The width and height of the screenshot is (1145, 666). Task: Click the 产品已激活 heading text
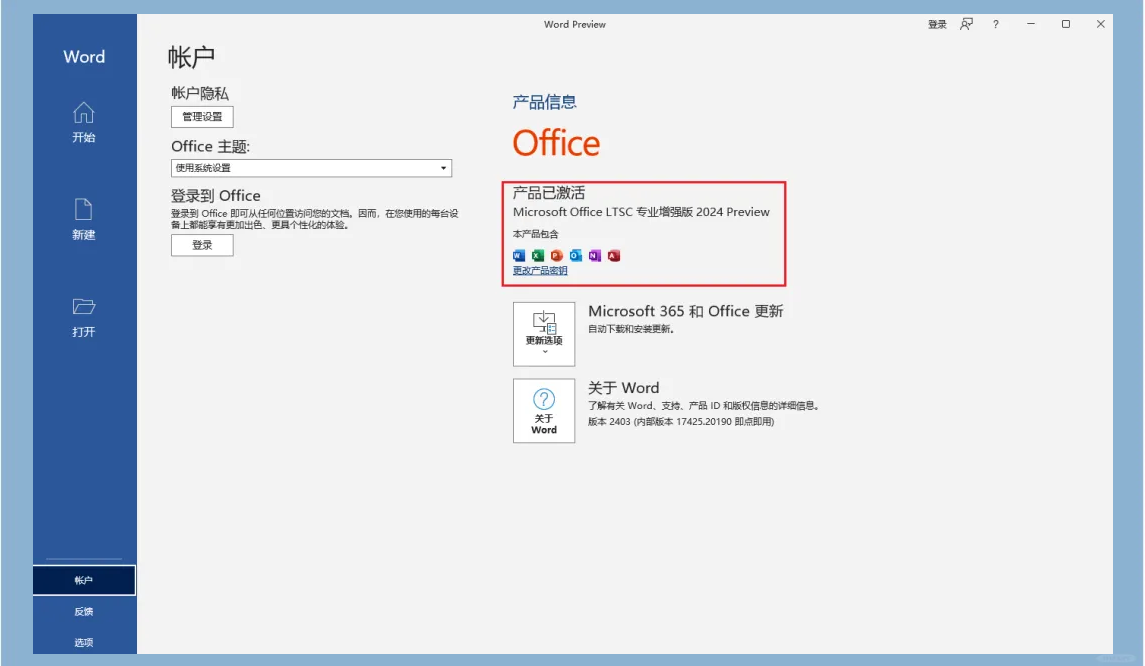(549, 193)
